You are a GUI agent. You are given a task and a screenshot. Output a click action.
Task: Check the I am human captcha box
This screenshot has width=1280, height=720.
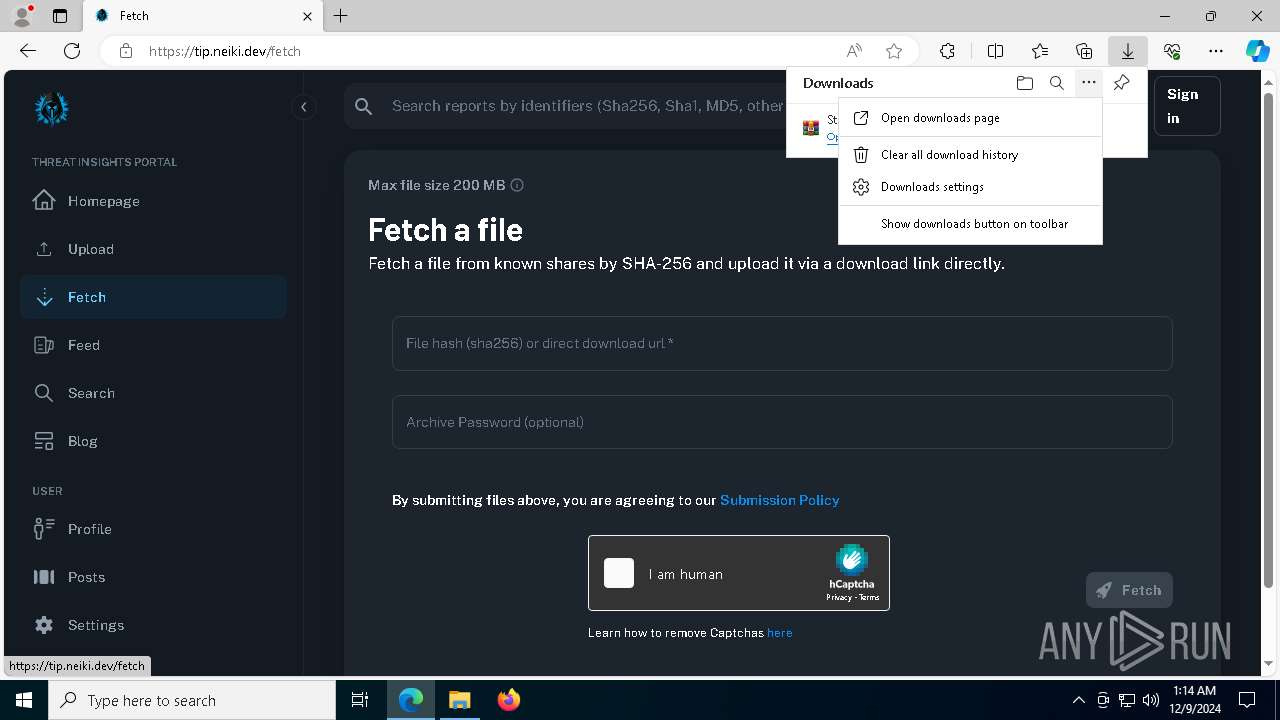click(619, 573)
